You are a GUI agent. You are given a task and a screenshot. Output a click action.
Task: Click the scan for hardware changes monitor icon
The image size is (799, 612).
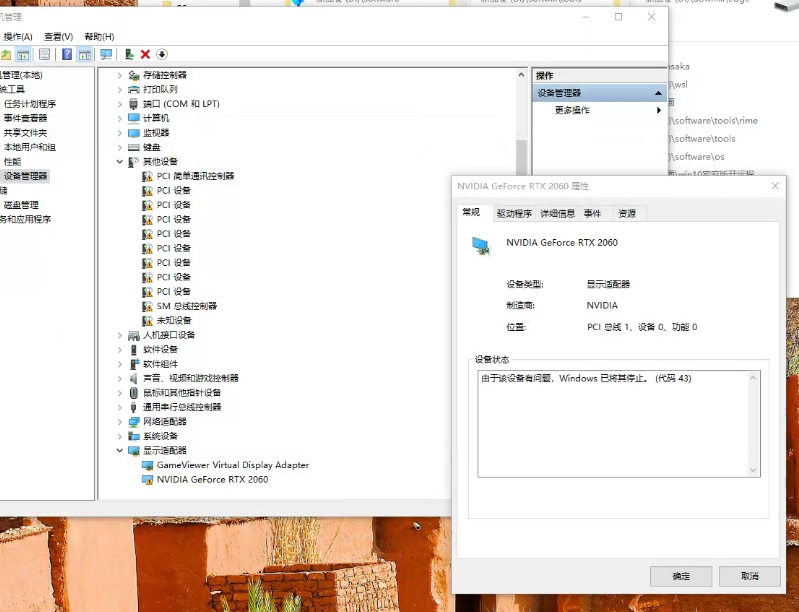(106, 54)
